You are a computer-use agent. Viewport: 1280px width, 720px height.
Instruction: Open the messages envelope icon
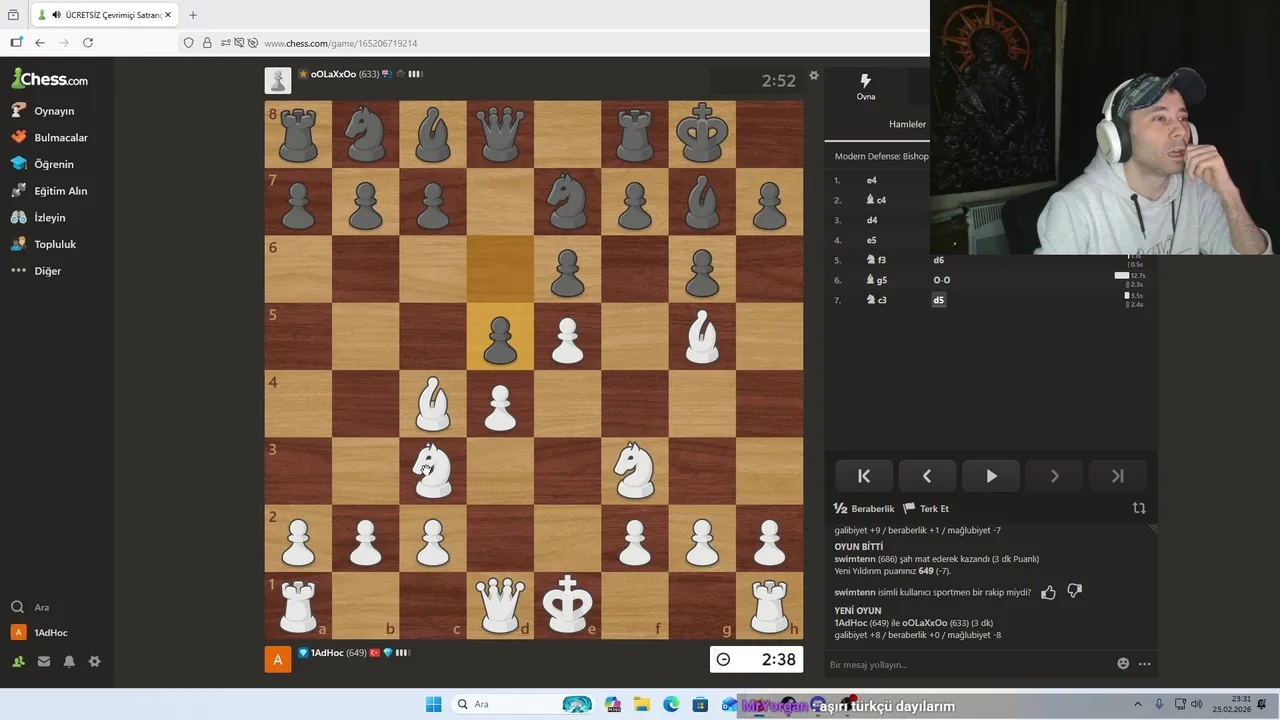(x=44, y=661)
